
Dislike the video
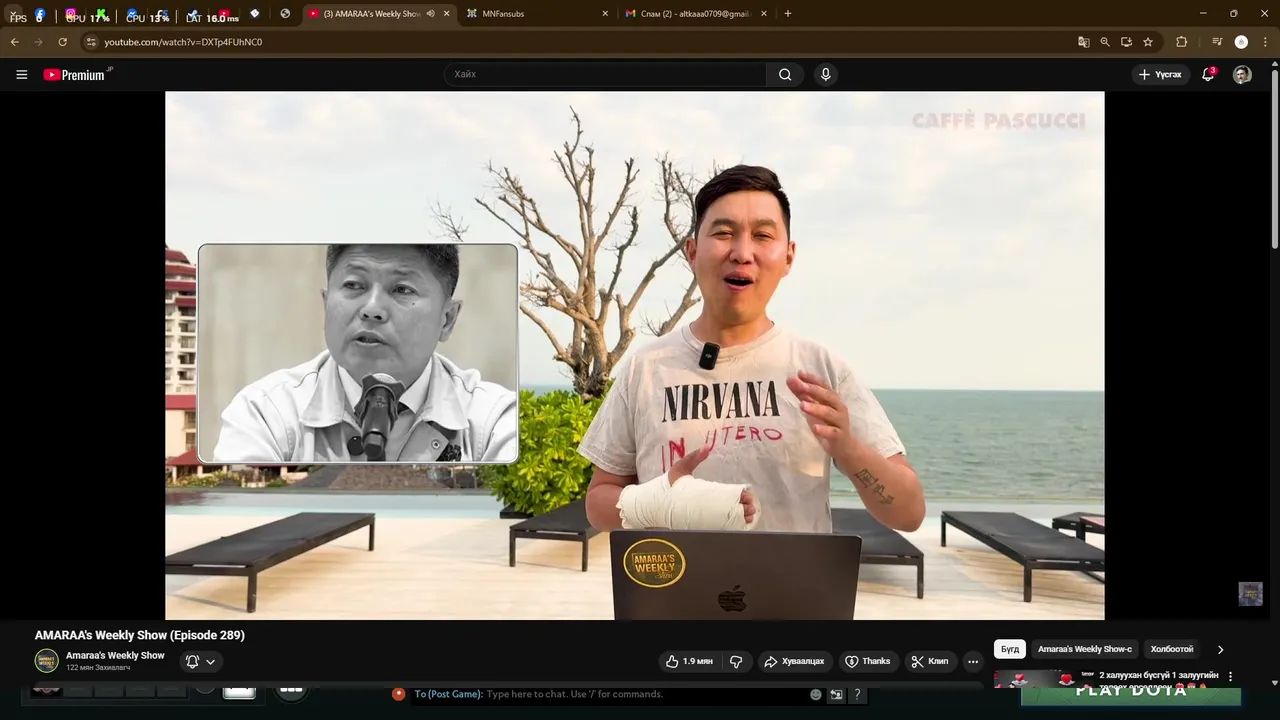point(736,661)
